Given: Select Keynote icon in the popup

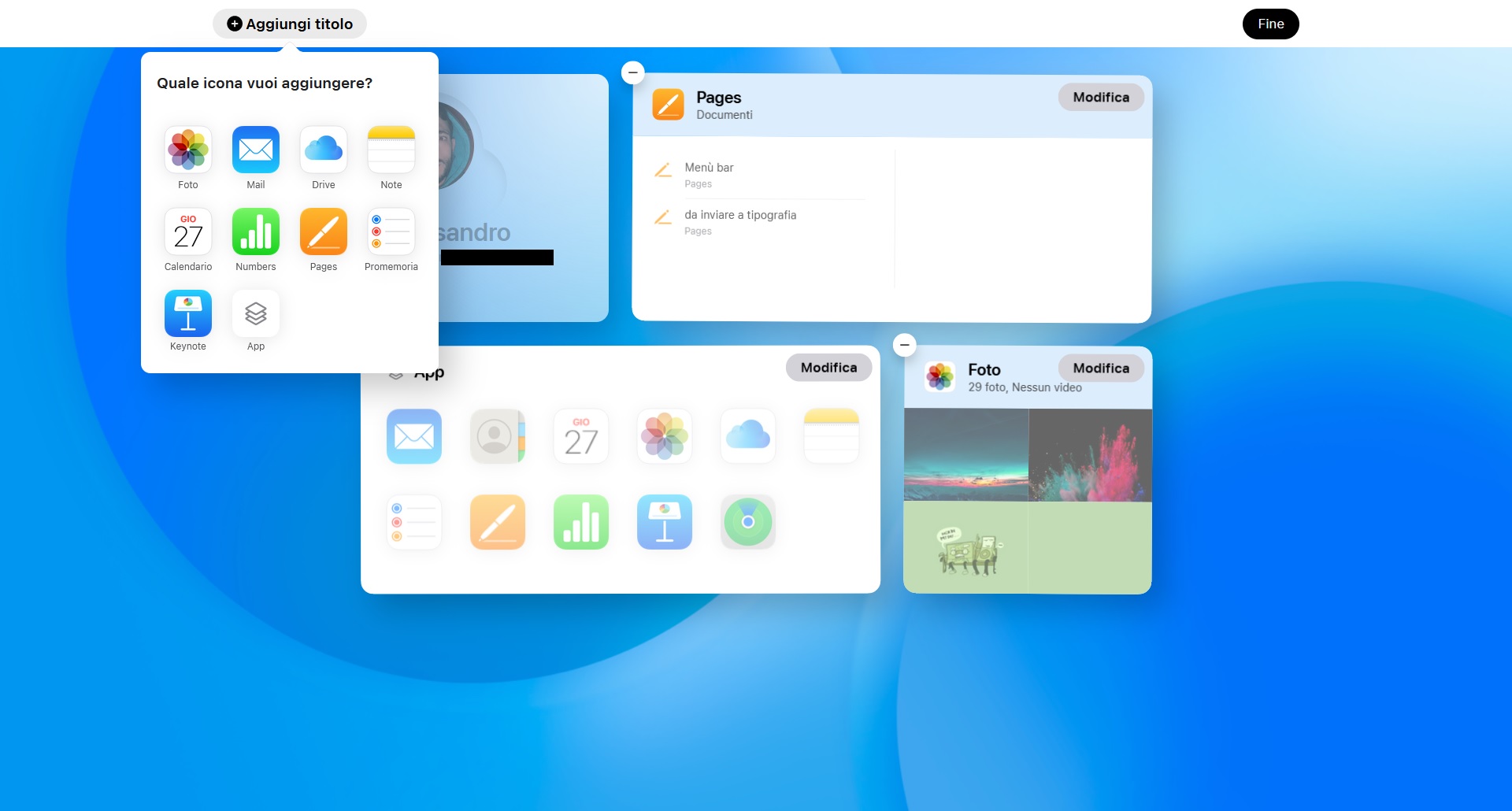Looking at the screenshot, I should click(188, 313).
